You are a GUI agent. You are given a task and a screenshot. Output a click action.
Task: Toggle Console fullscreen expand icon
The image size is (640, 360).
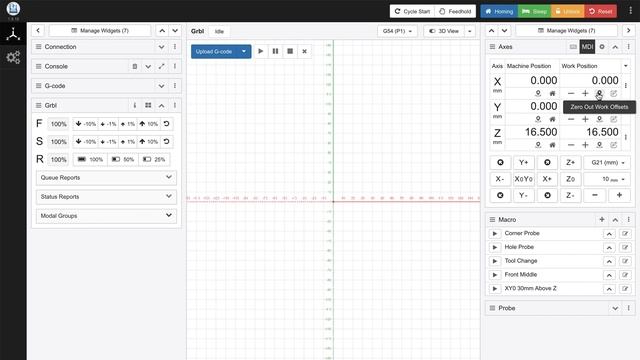pos(161,66)
